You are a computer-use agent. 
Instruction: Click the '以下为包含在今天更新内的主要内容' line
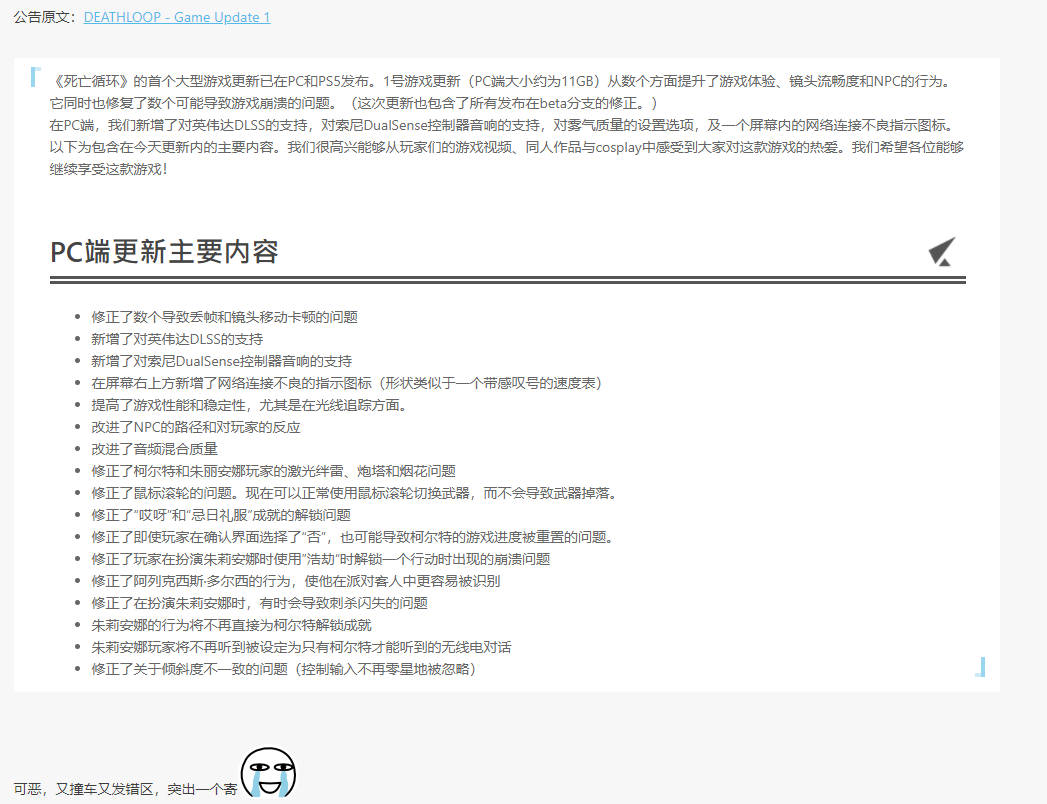tap(507, 148)
